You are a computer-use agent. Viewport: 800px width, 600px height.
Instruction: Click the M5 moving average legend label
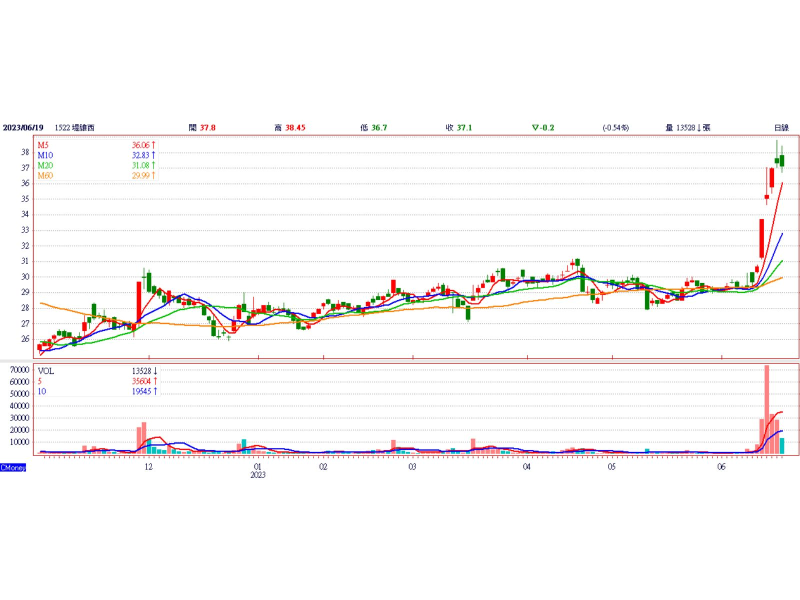click(x=44, y=146)
